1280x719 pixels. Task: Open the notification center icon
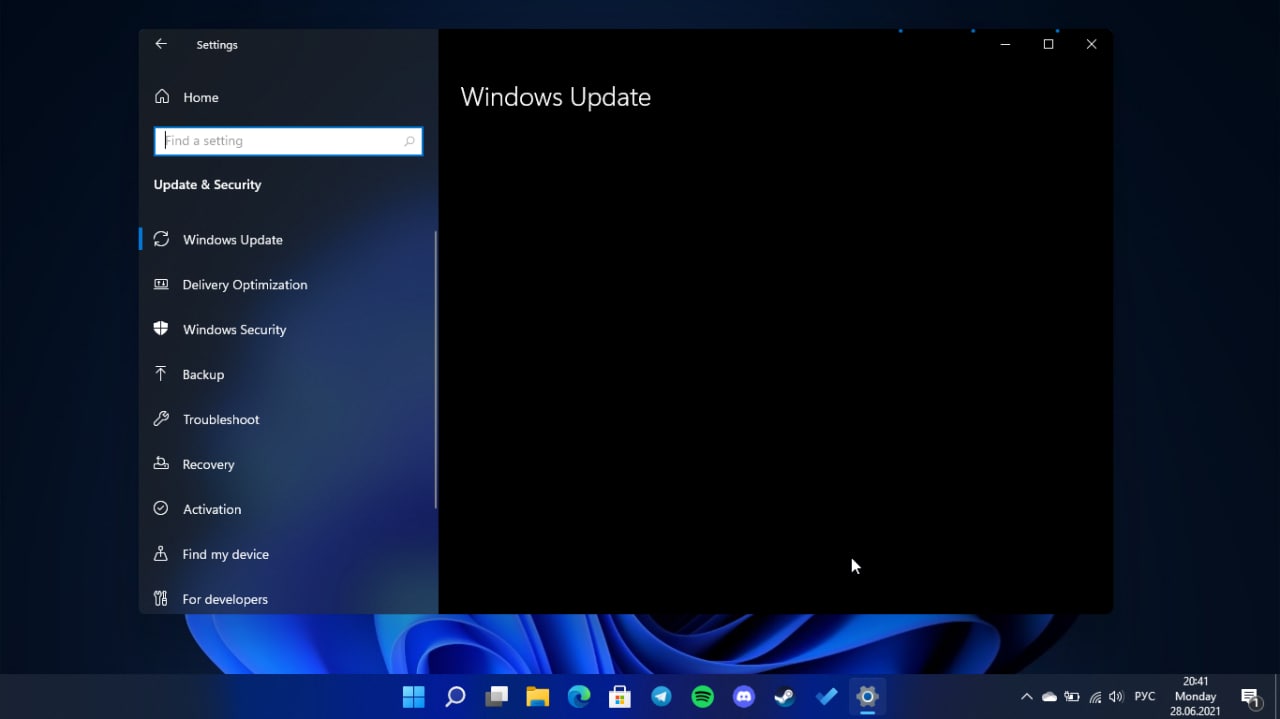pyautogui.click(x=1250, y=697)
